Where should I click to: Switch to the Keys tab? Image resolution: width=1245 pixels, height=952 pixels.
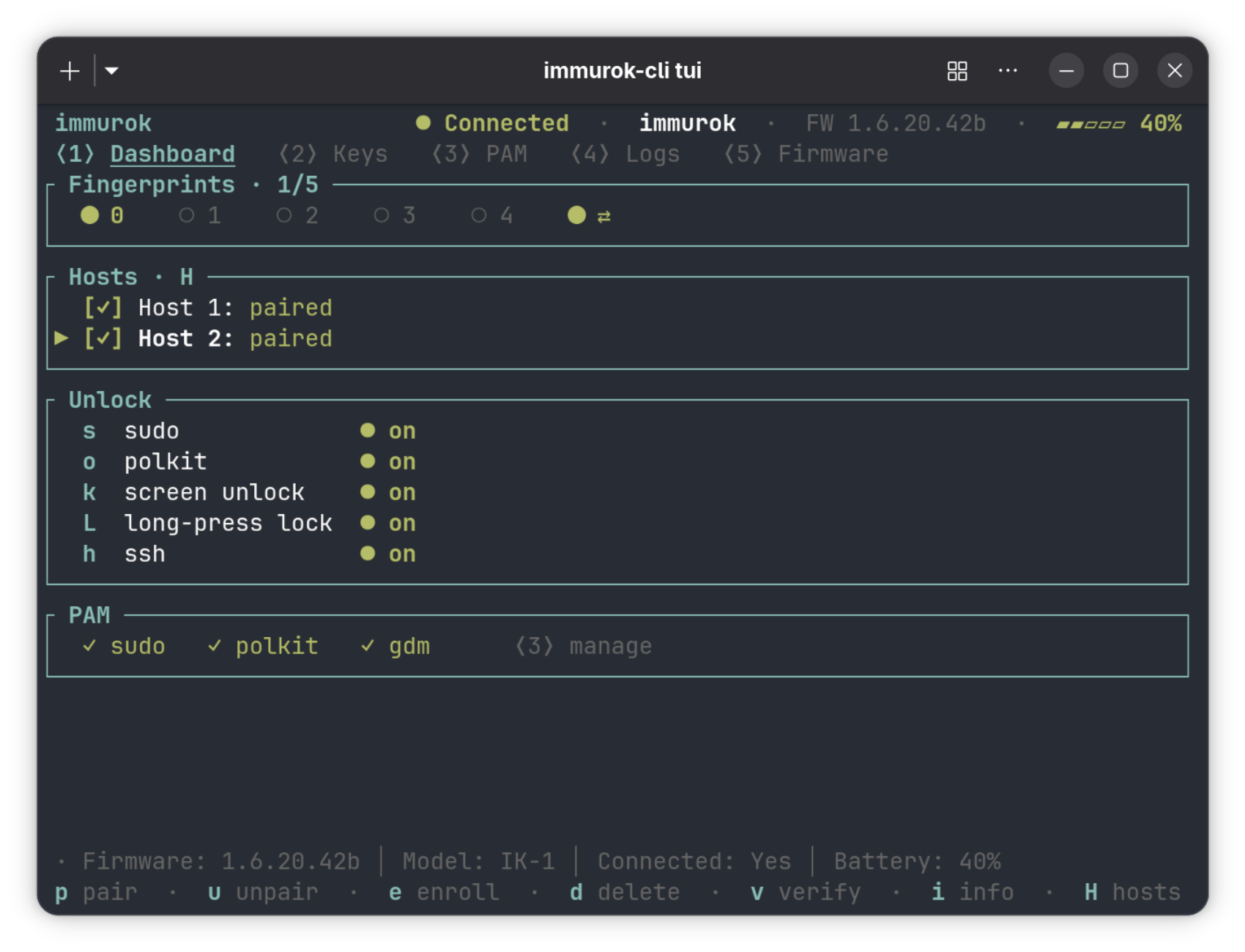pos(333,155)
